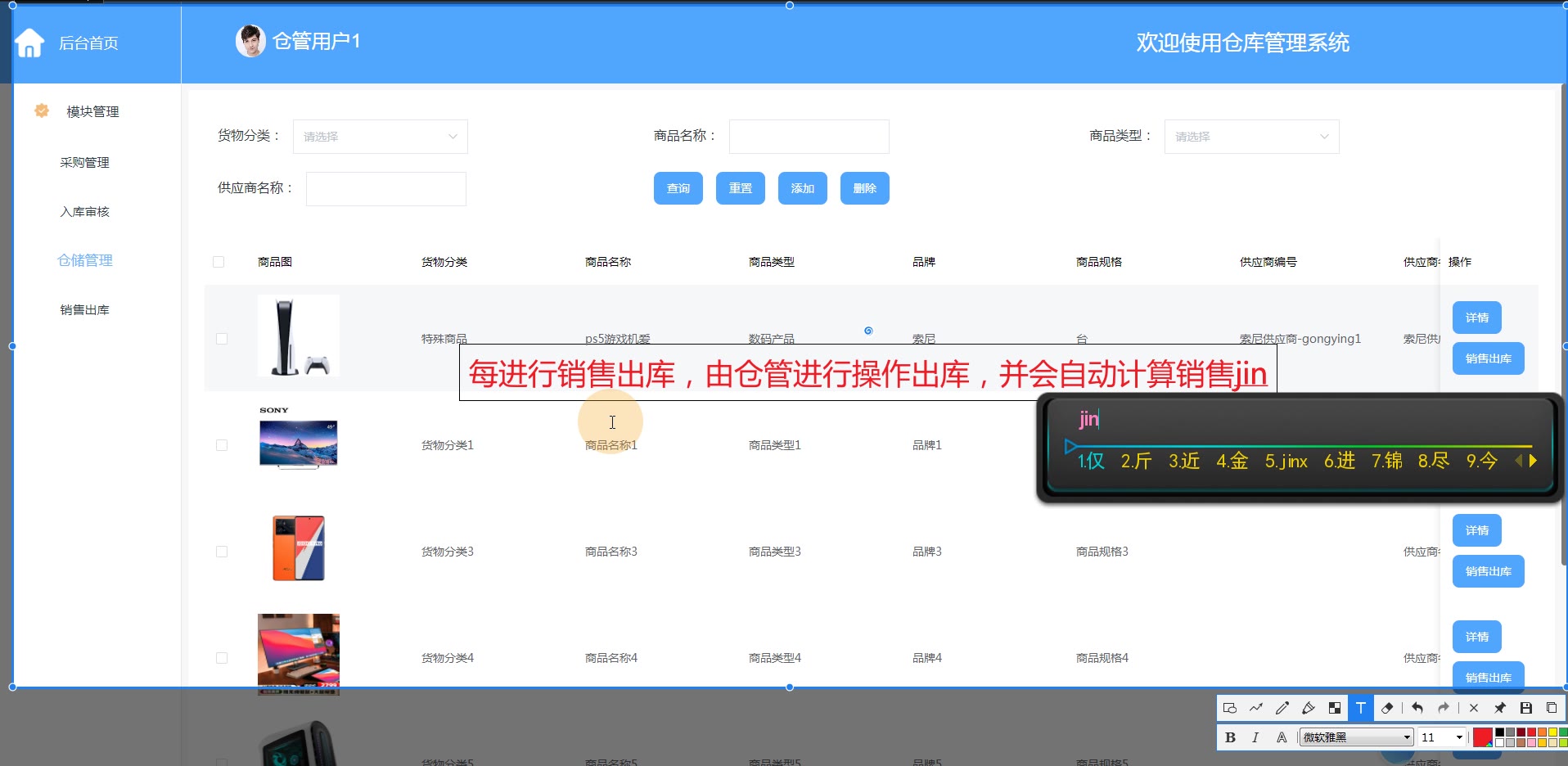The height and width of the screenshot is (766, 1568).
Task: Choose IME candidate 4.金
Action: tap(1232, 461)
